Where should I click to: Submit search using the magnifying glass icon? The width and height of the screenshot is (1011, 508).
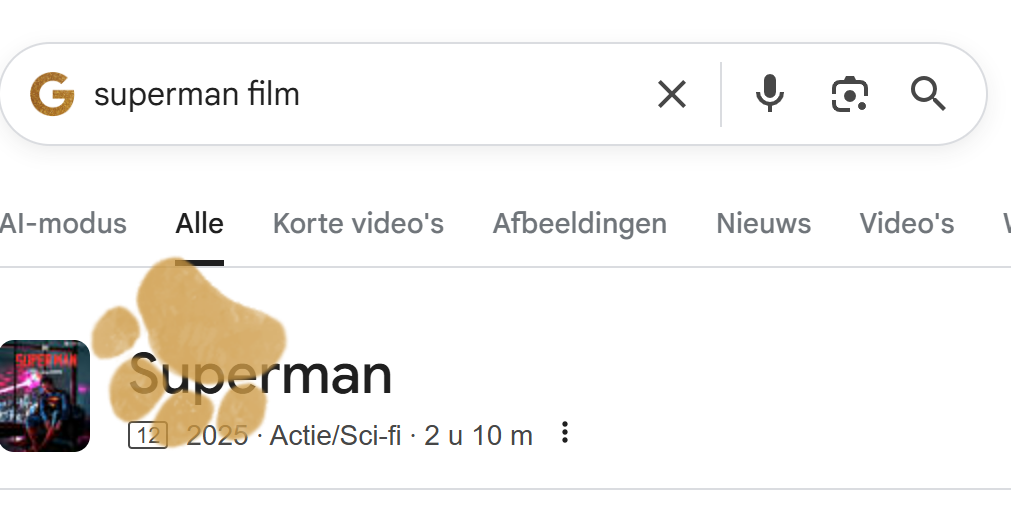point(928,95)
